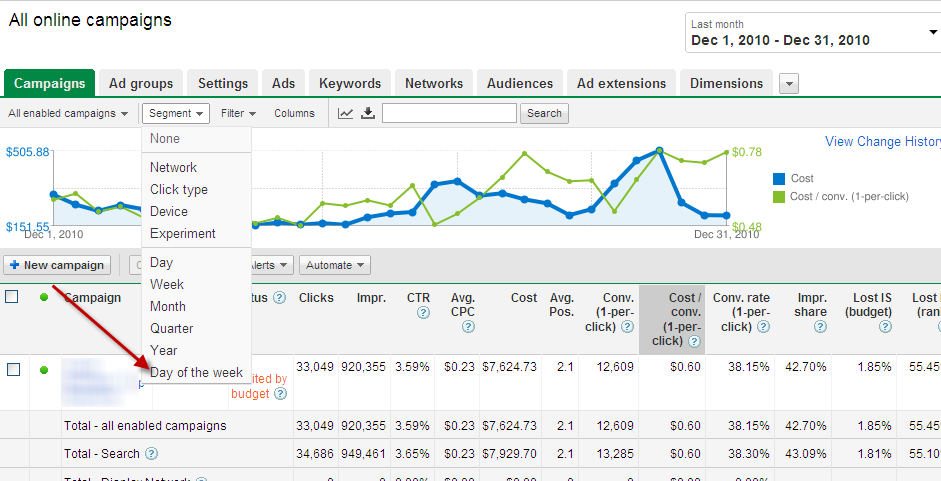Switch to the Ad extensions tab
The width and height of the screenshot is (941, 481).
click(621, 83)
